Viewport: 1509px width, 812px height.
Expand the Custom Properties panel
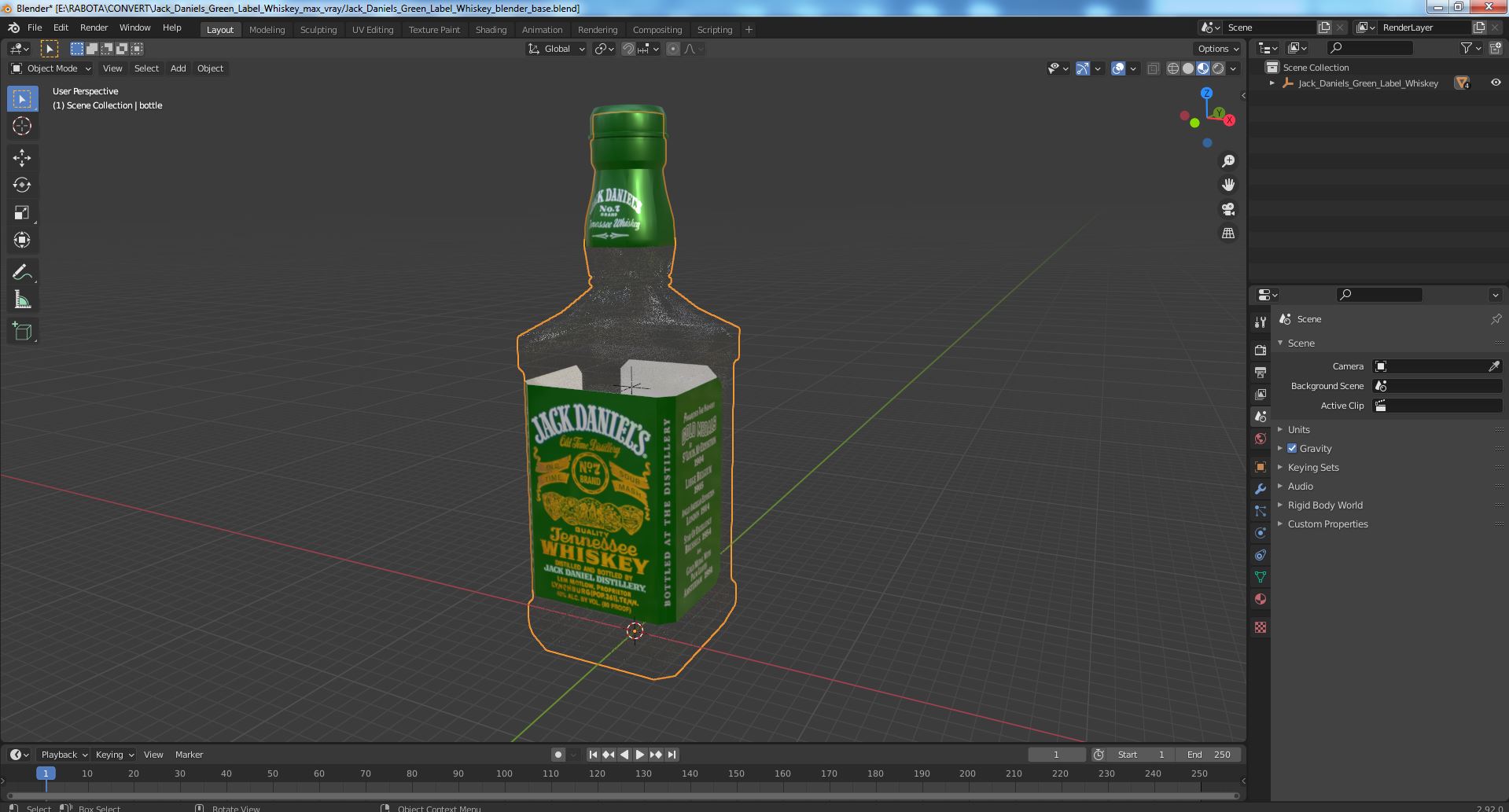[x=1327, y=524]
